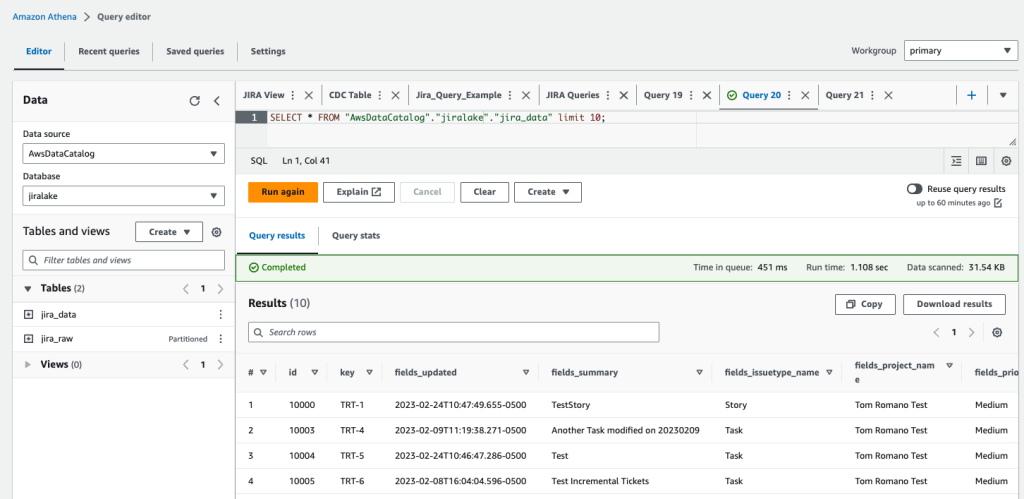Refresh the Data panel
Viewport: 1024px width, 499px height.
point(194,101)
